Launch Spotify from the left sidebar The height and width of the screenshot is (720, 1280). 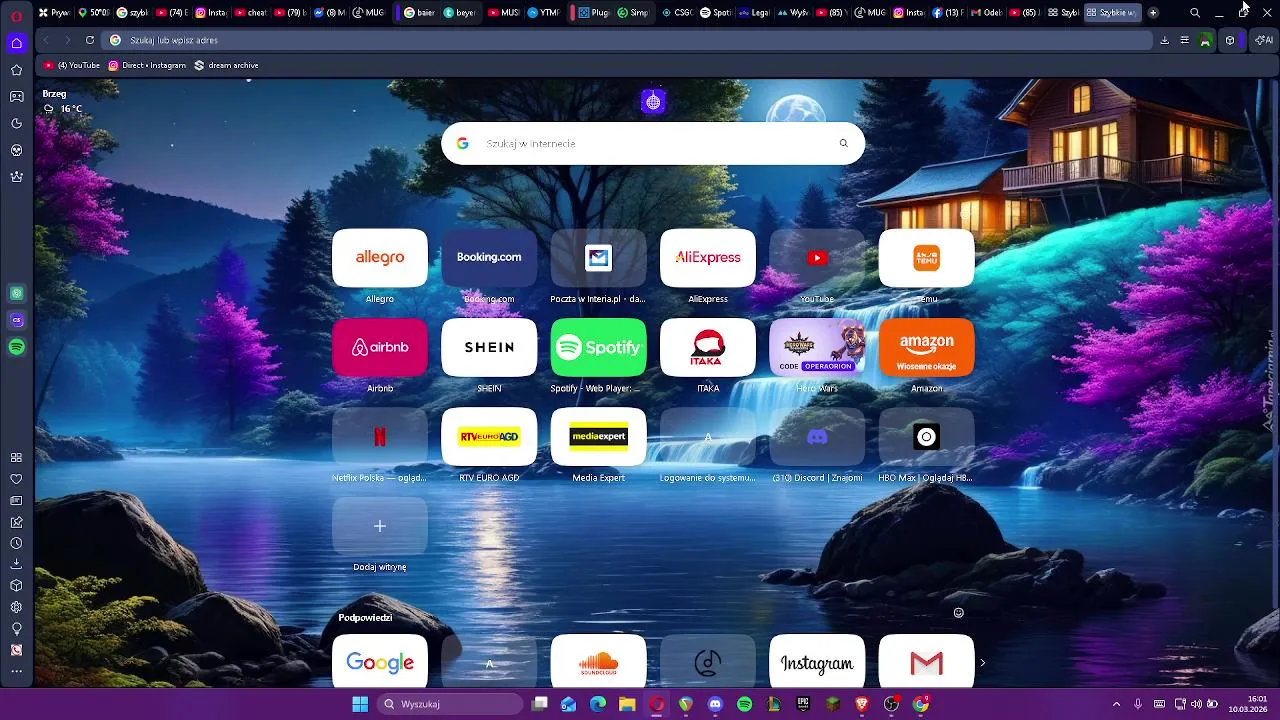(16, 347)
